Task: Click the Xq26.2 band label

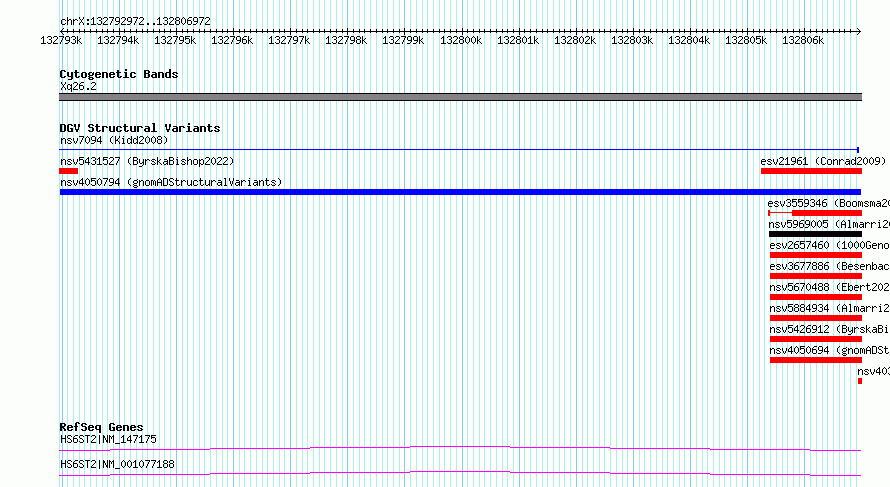Action: pos(78,86)
